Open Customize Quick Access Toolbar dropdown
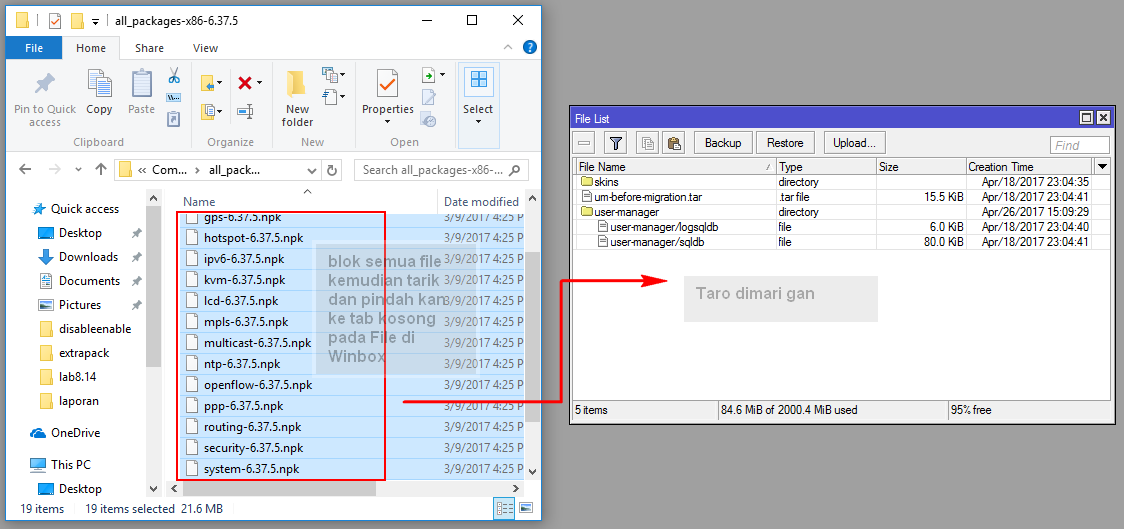Viewport: 1124px width, 529px height. point(95,22)
